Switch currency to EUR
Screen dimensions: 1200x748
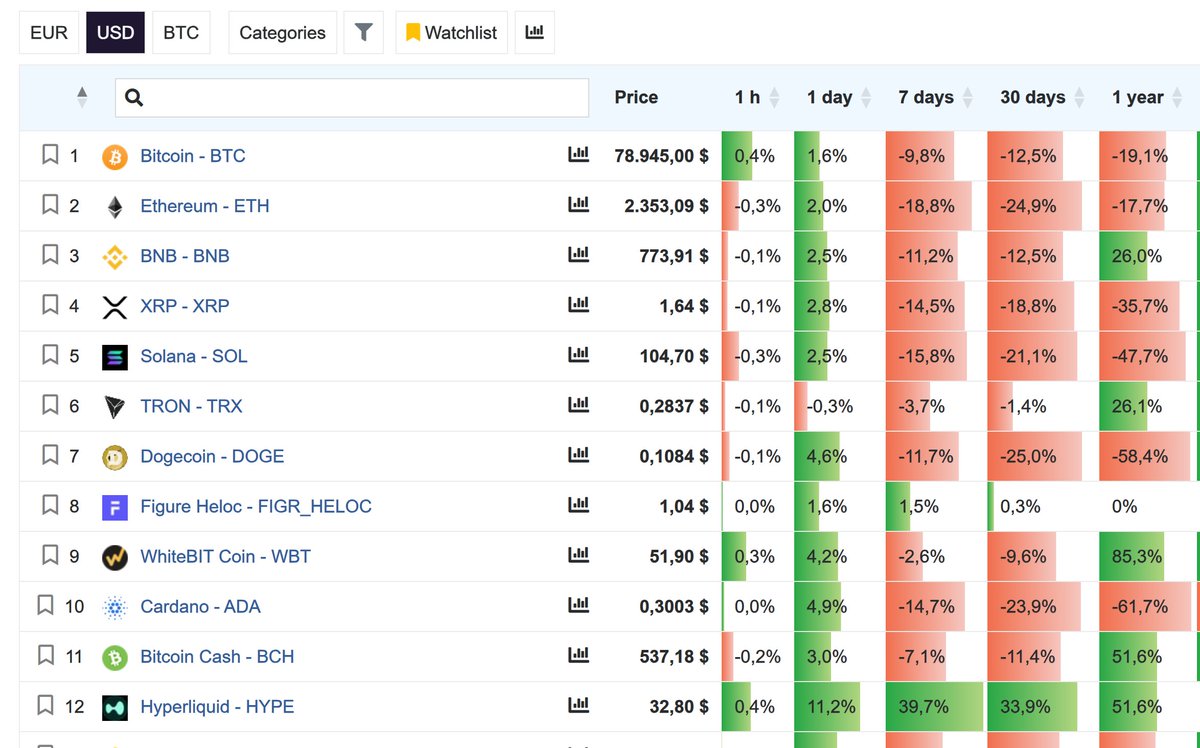(49, 32)
